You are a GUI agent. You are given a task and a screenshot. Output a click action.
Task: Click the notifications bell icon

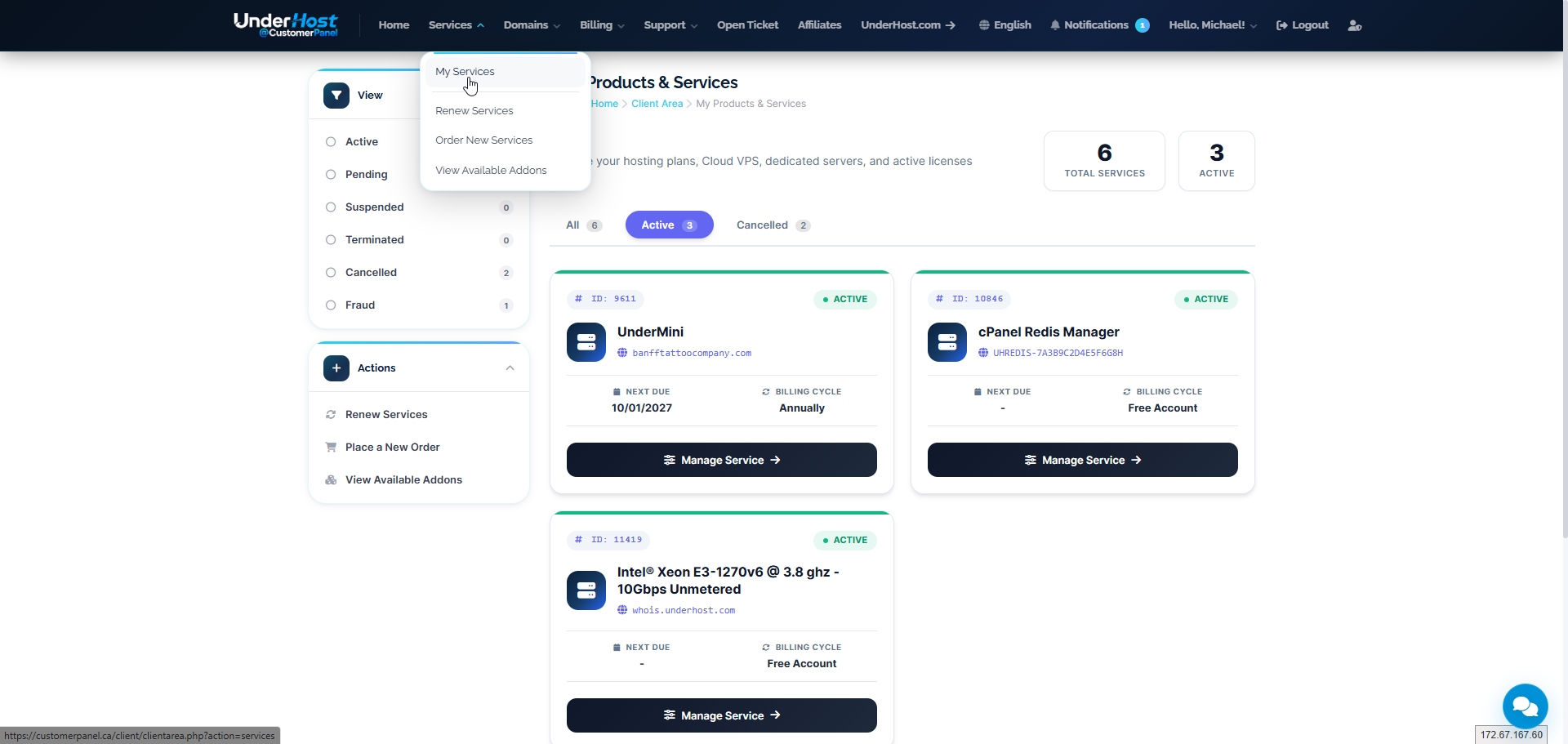click(1055, 25)
